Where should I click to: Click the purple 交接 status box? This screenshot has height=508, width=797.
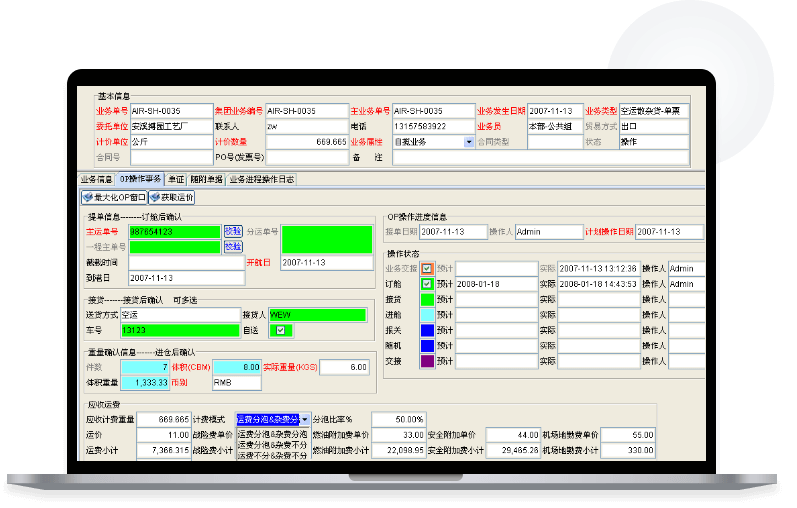pos(427,361)
